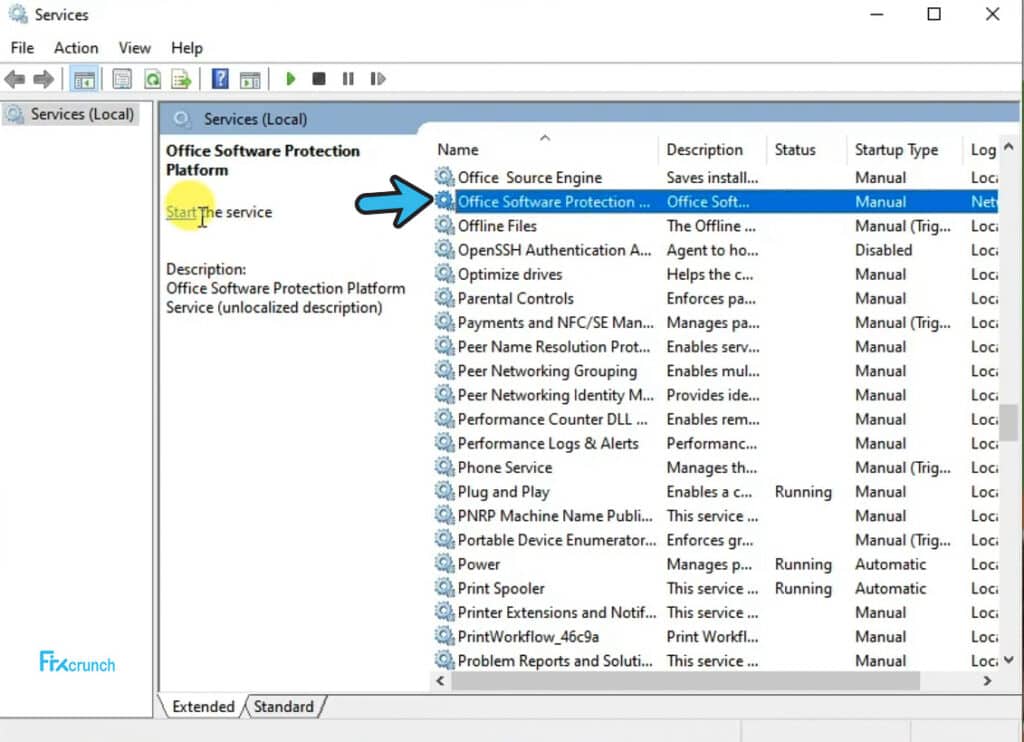
Task: Toggle the Show/Hide Console Tree icon
Action: (x=84, y=80)
